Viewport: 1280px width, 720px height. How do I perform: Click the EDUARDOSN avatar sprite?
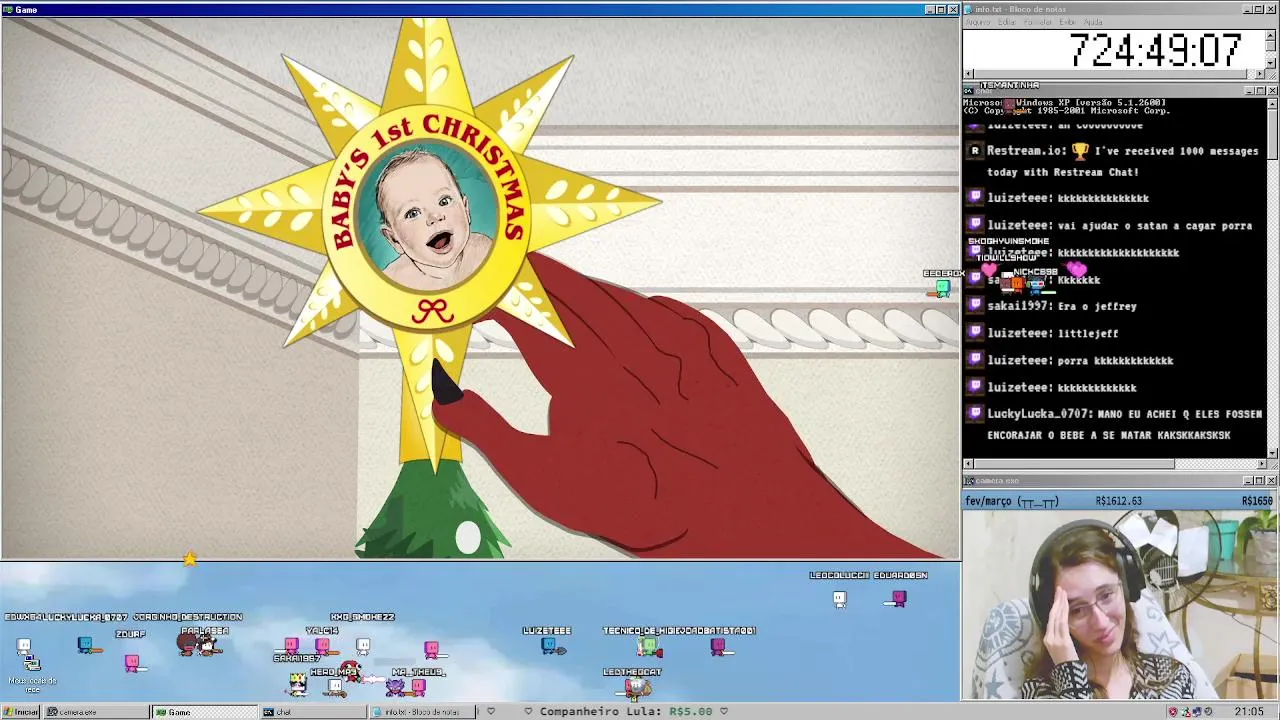point(897,598)
